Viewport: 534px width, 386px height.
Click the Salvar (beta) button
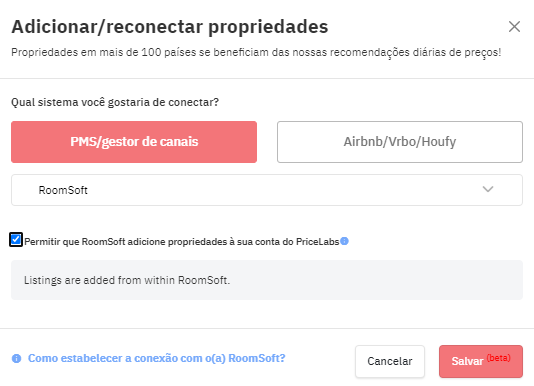pos(481,361)
